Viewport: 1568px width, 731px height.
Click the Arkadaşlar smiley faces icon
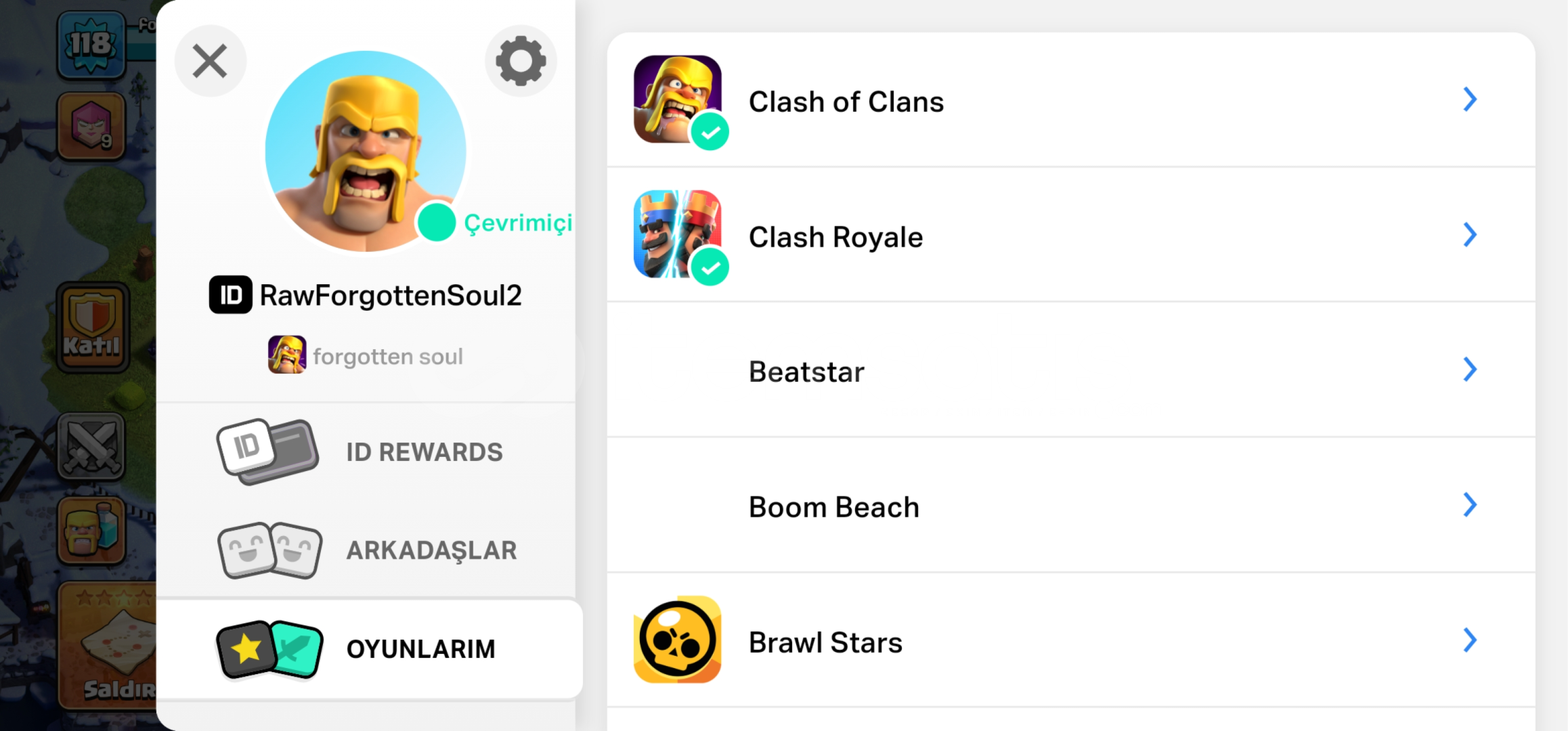point(269,550)
